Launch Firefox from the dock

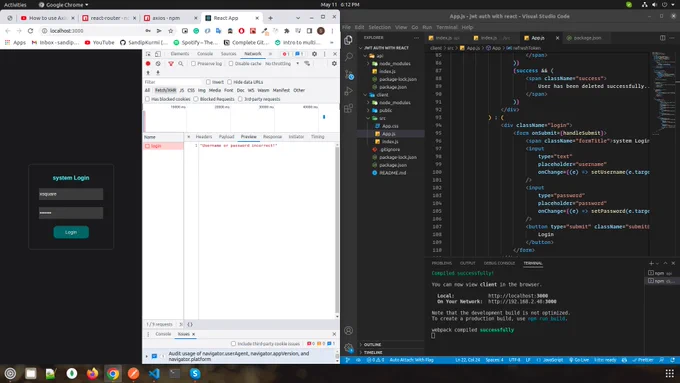[x=92, y=373]
